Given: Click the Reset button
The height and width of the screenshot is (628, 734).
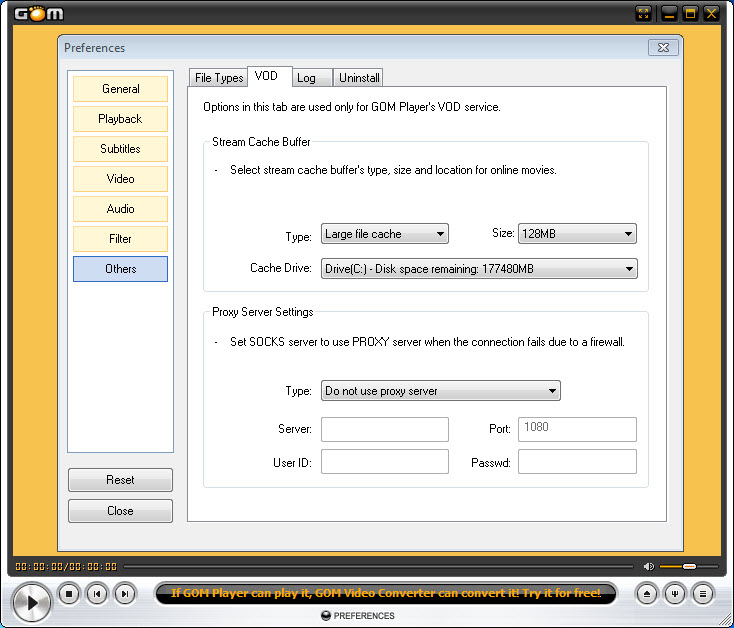Looking at the screenshot, I should [120, 480].
